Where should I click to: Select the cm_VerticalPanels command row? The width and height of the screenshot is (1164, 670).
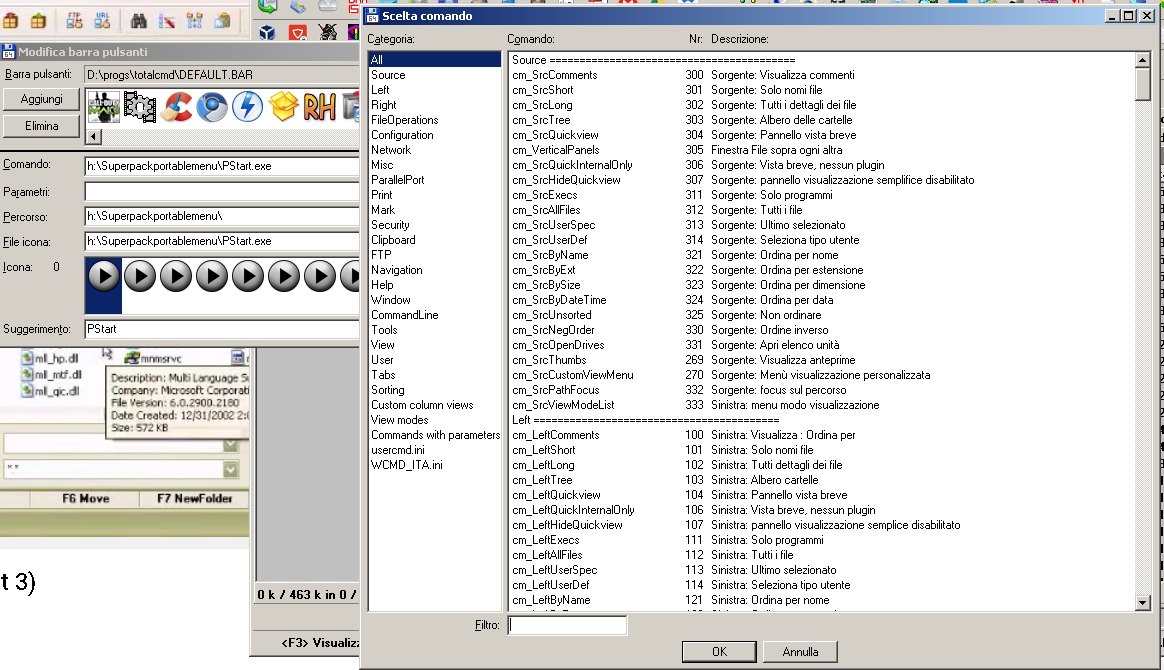coord(820,150)
